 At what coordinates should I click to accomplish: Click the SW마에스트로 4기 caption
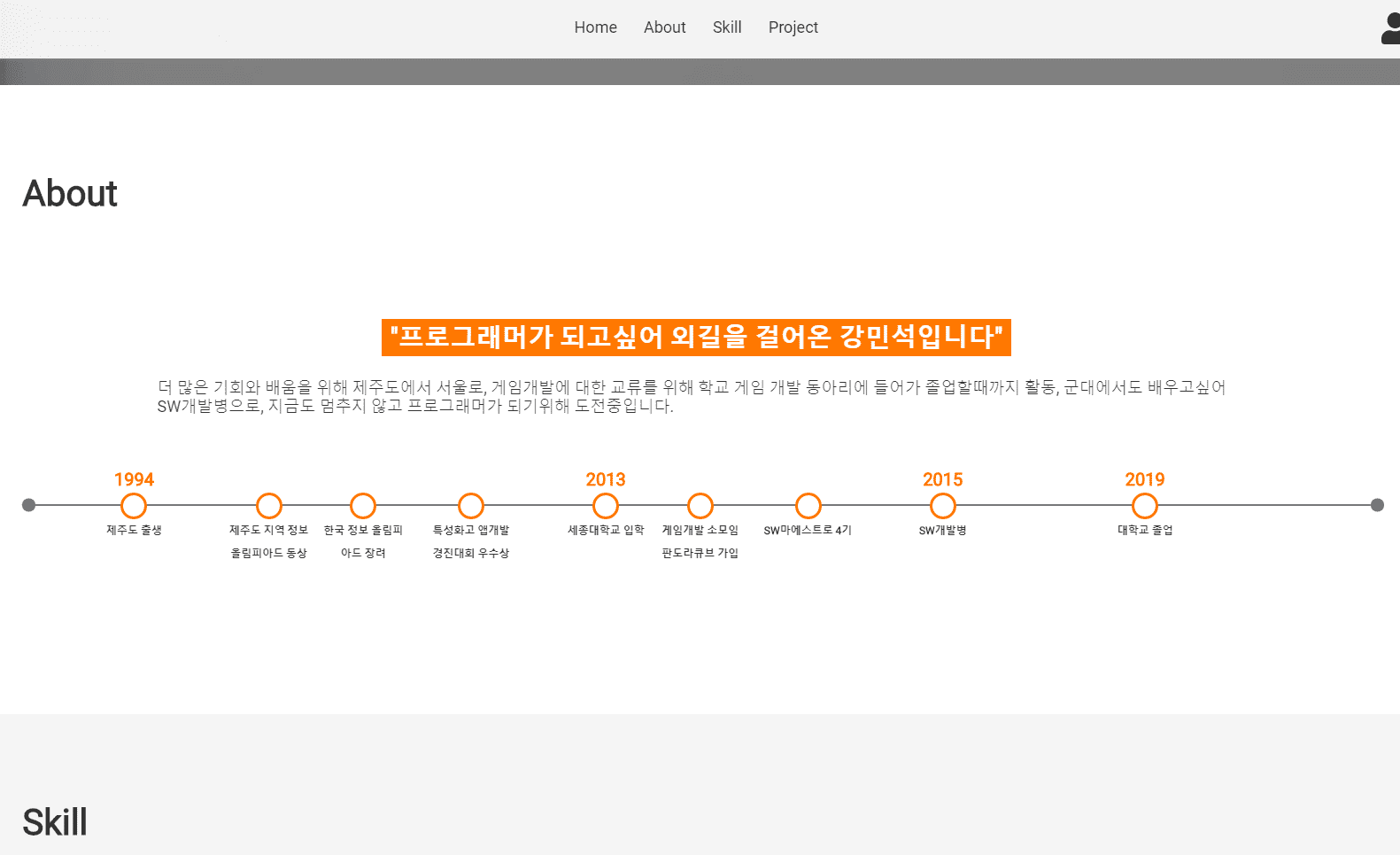click(x=808, y=530)
